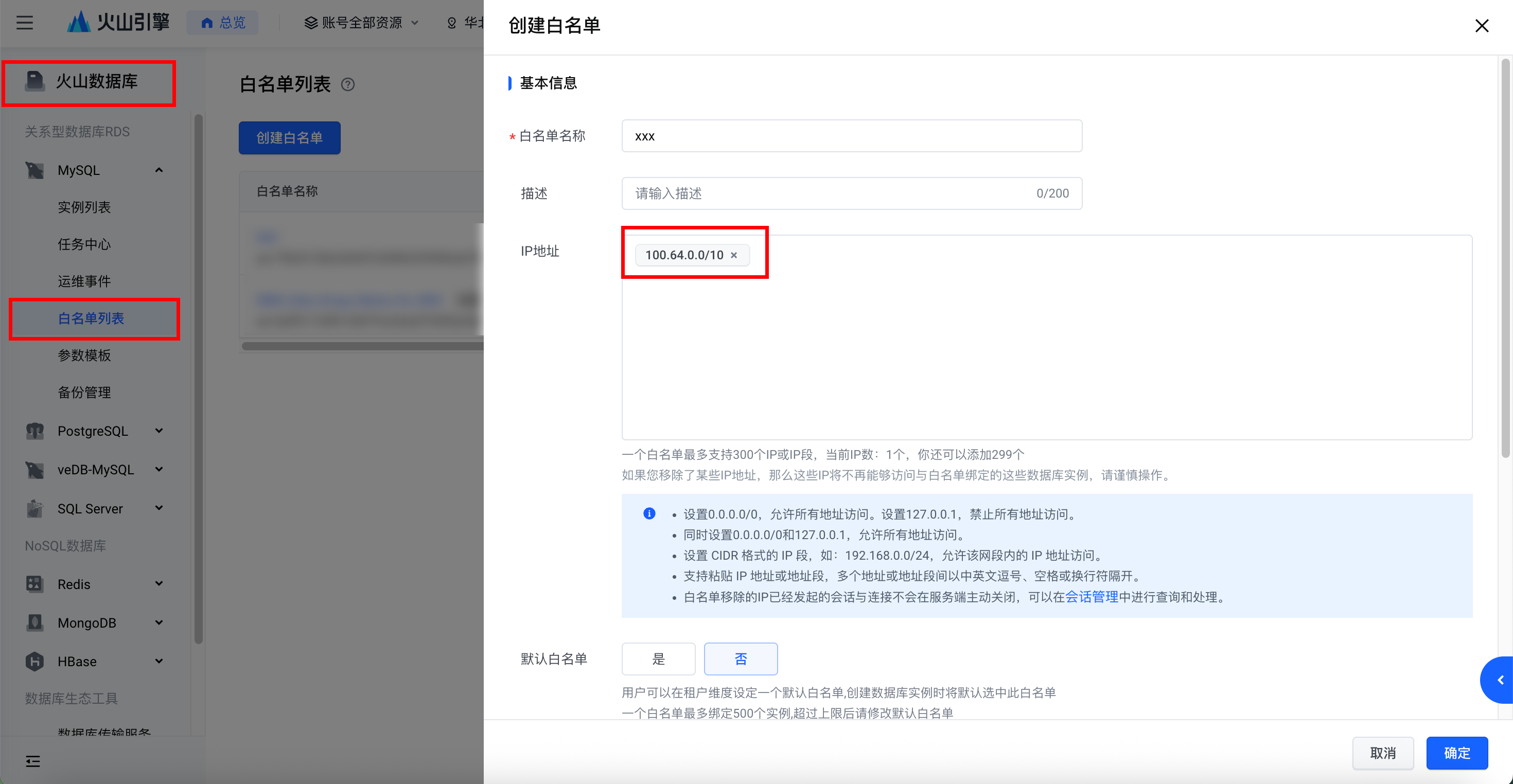Open the 账号全部资源 dropdown

pyautogui.click(x=361, y=23)
